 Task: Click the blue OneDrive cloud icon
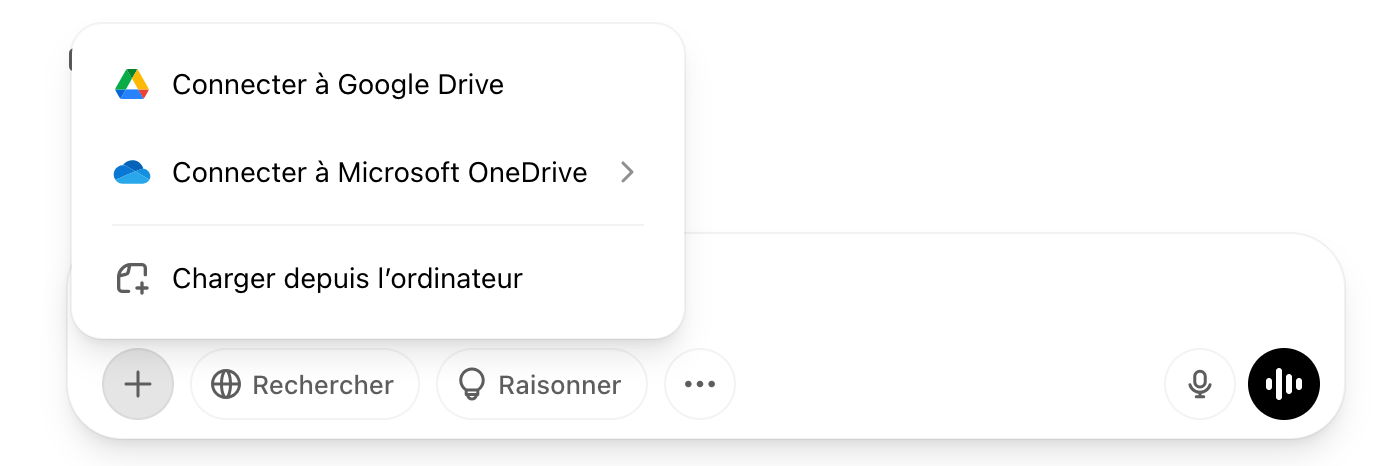132,173
